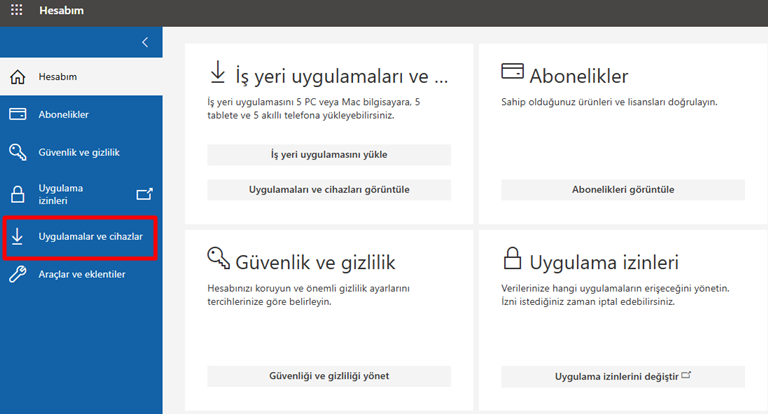Viewport: 768px width, 414px height.
Task: Click the padlock icon beside Uygulama izinleri in sidebar
Action: [18, 195]
